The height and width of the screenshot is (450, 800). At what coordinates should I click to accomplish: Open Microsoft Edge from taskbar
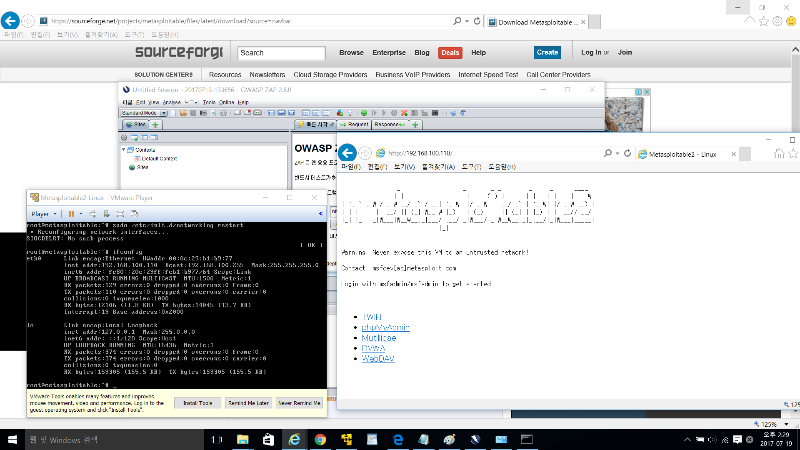(398, 439)
